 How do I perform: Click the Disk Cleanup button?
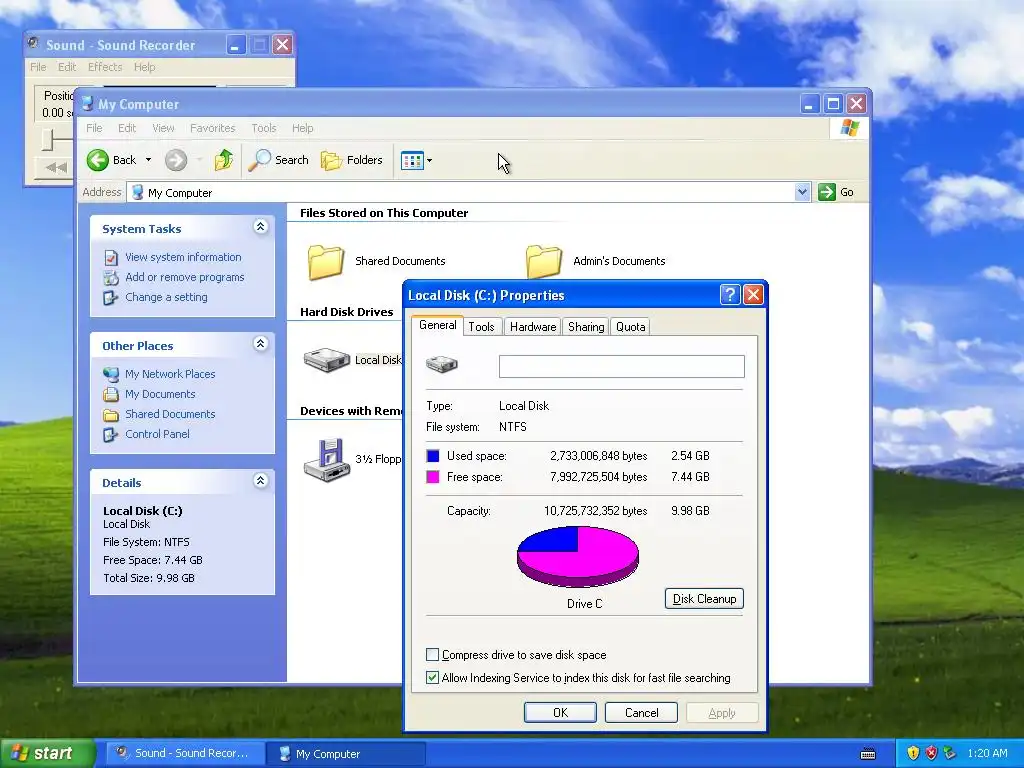pyautogui.click(x=704, y=598)
